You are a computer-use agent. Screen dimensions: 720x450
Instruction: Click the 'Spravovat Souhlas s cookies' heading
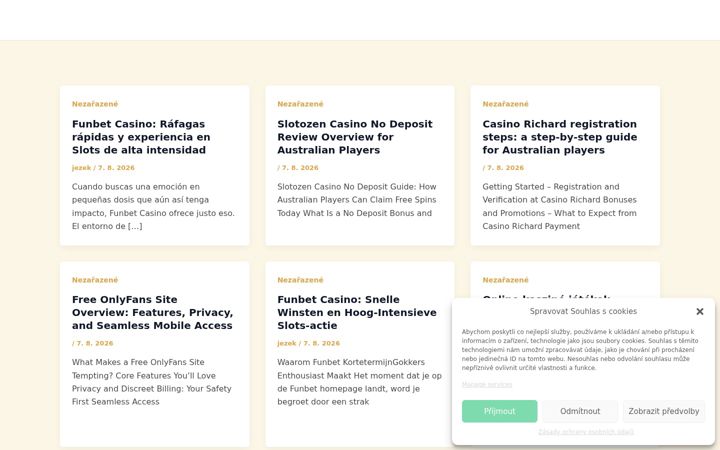(583, 311)
